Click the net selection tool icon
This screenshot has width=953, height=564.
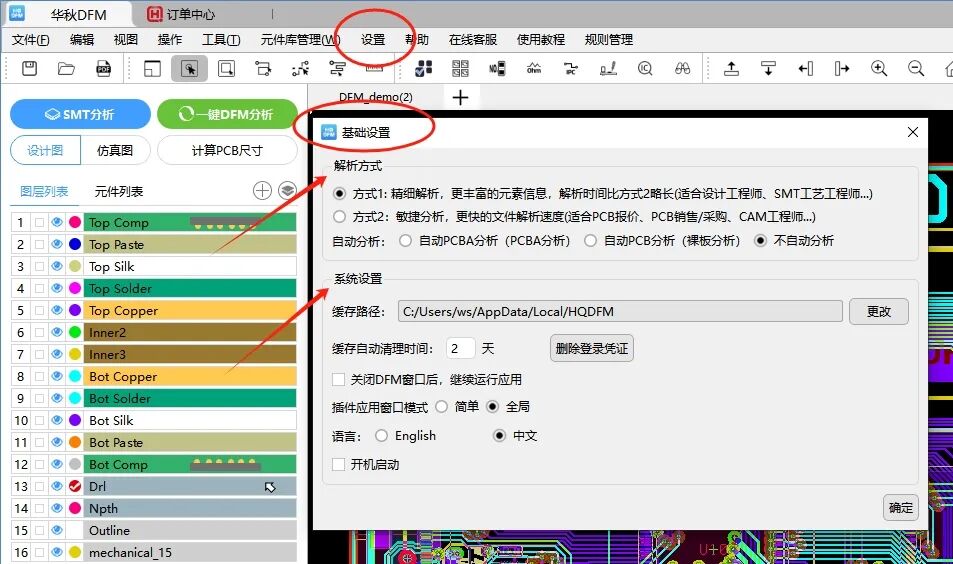tap(263, 69)
